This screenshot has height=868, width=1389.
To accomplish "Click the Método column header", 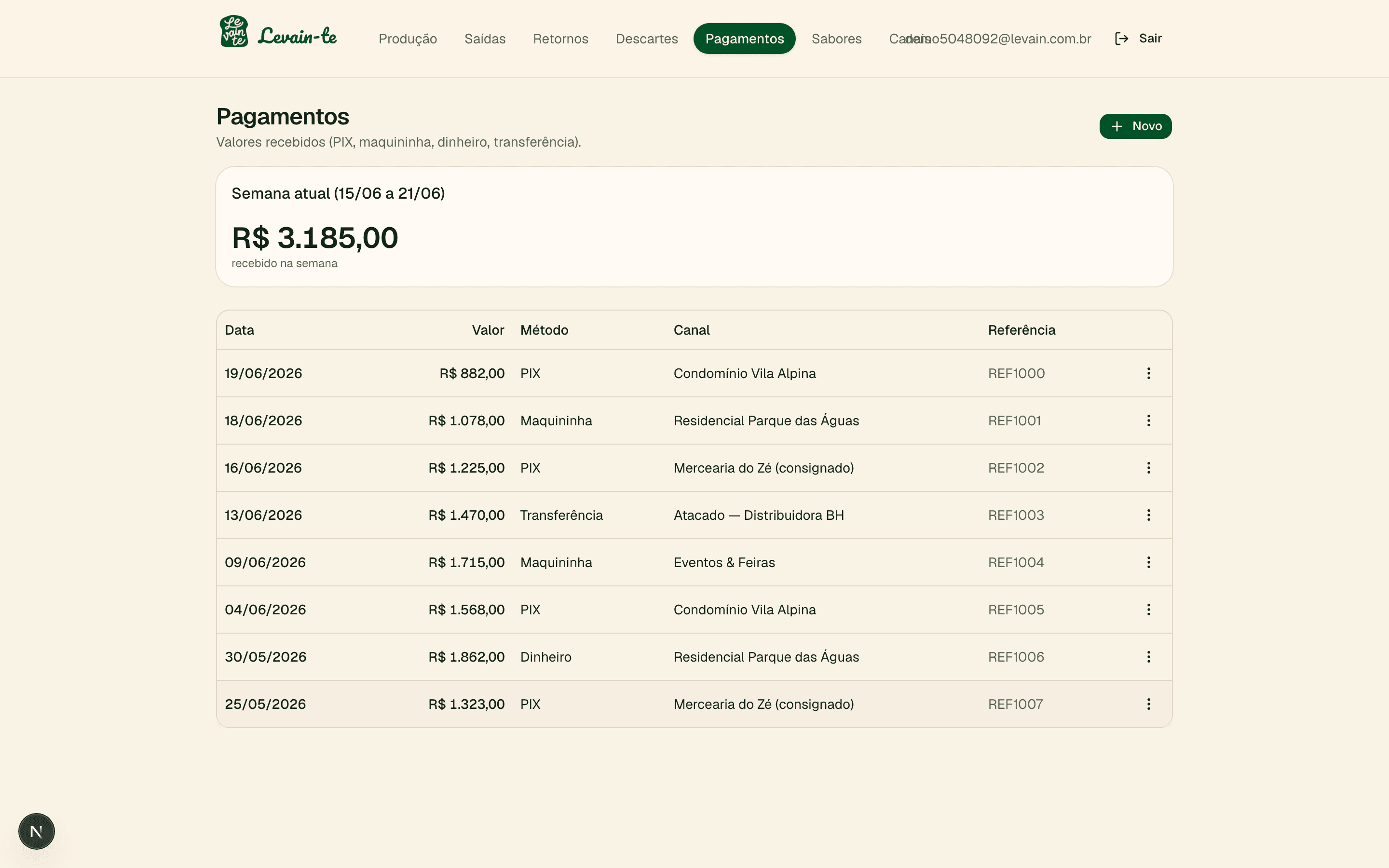I will coord(544,330).
